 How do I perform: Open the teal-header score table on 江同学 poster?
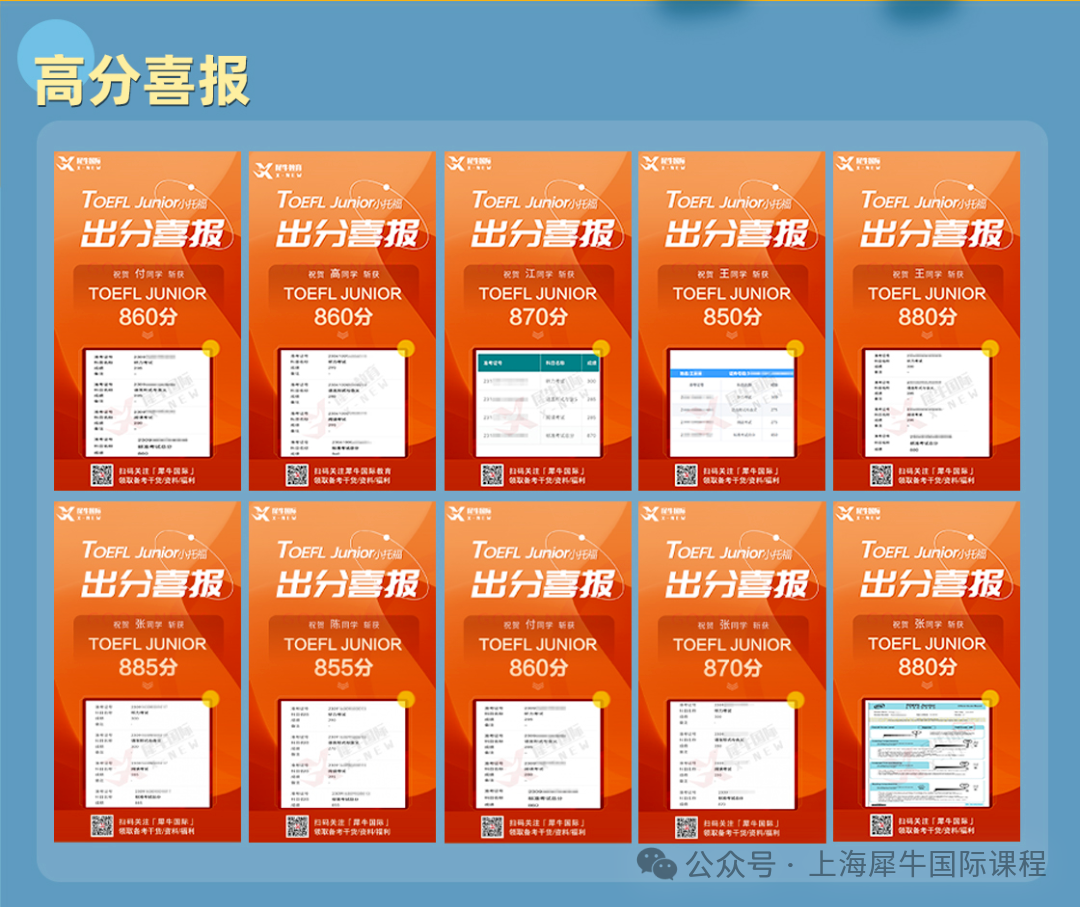[x=537, y=403]
